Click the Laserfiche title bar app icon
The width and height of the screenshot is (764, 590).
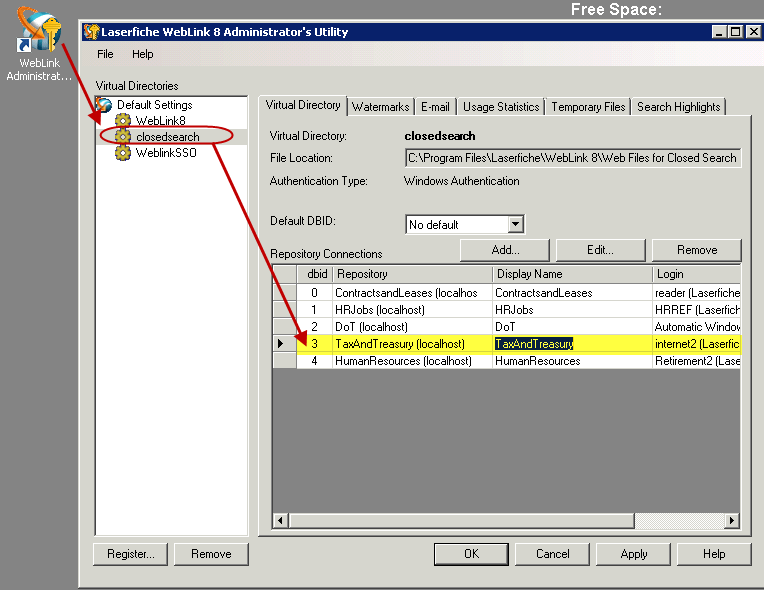[91, 32]
